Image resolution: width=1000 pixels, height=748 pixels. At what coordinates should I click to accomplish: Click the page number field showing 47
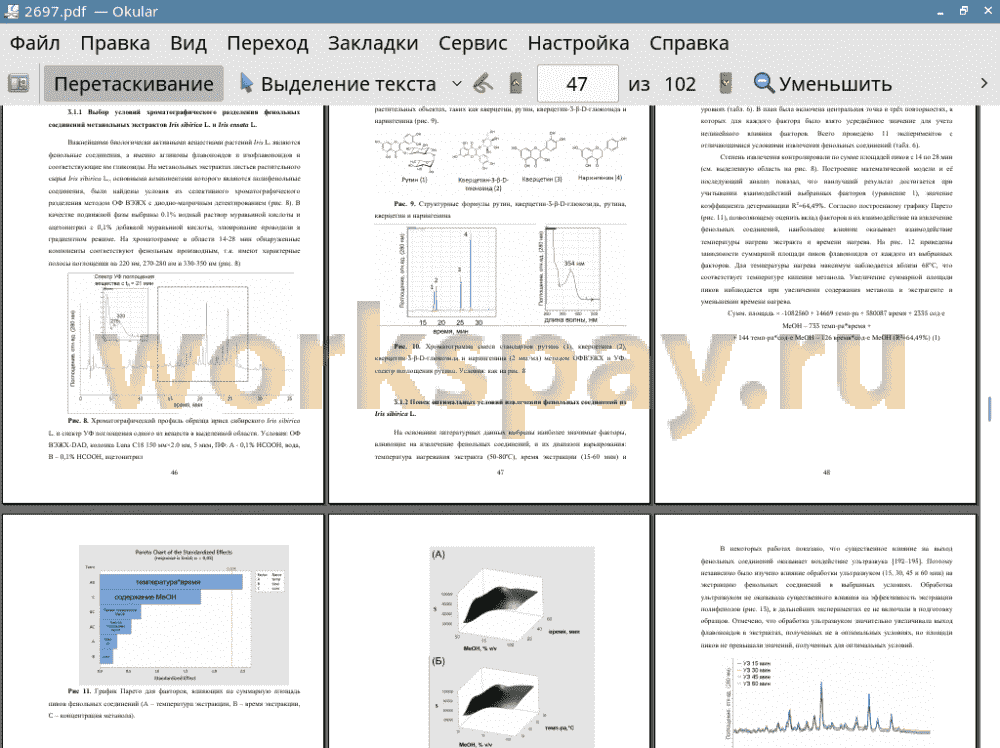click(x=577, y=84)
